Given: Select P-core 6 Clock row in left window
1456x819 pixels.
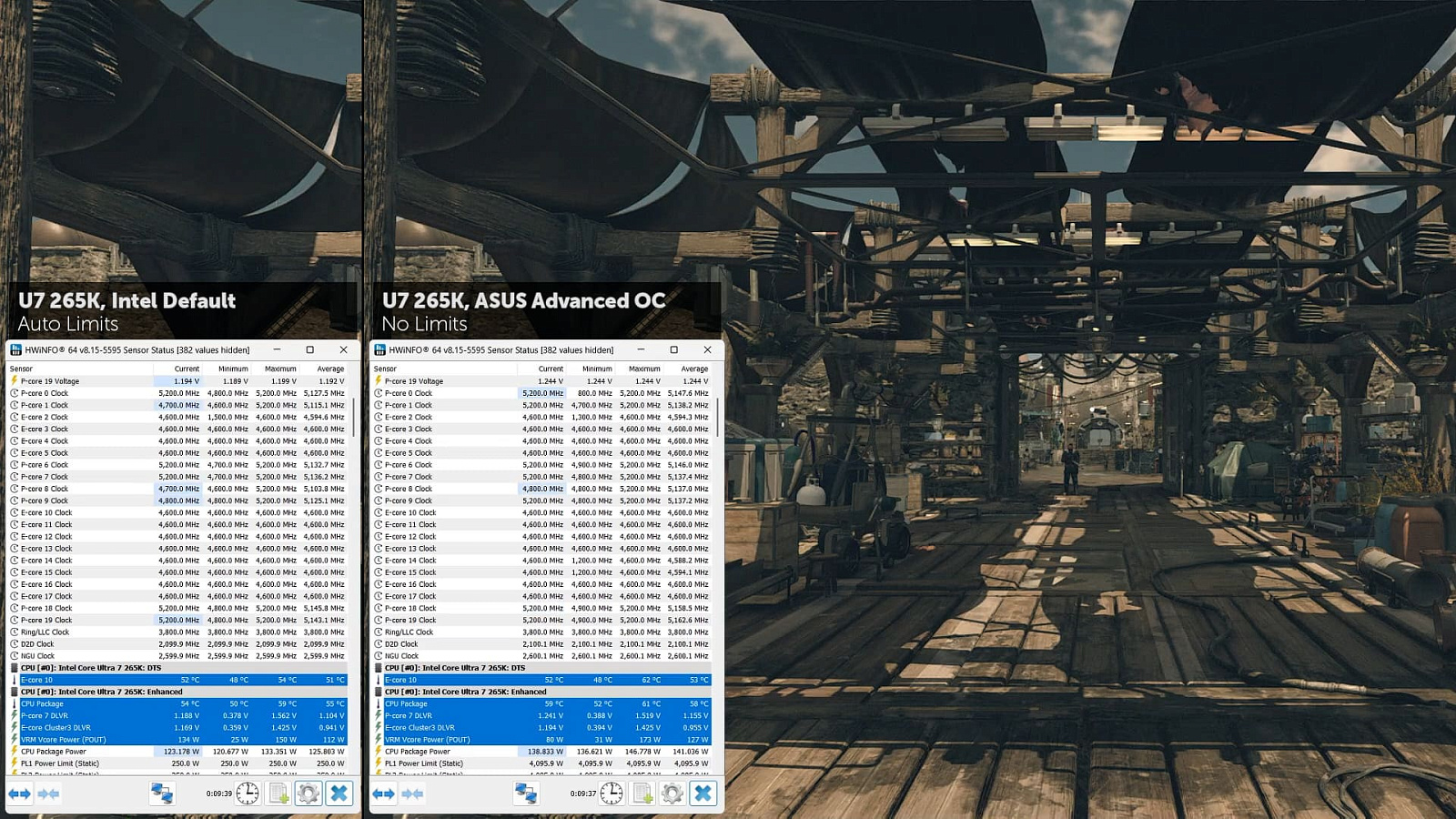Looking at the screenshot, I should [177, 465].
